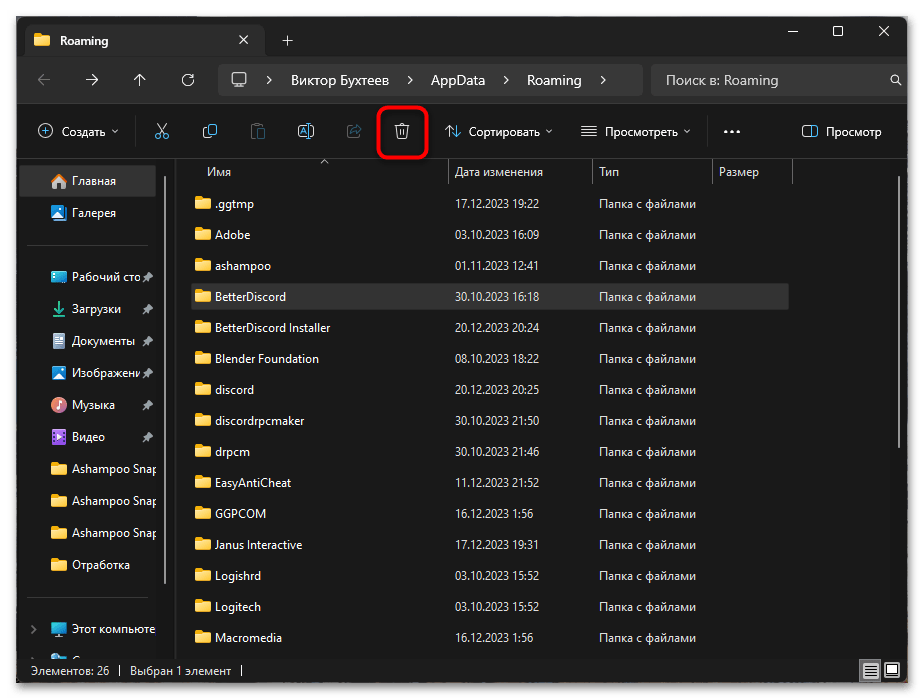Unpin Видео via its pin icon
The width and height of the screenshot is (924, 699).
[x=148, y=437]
